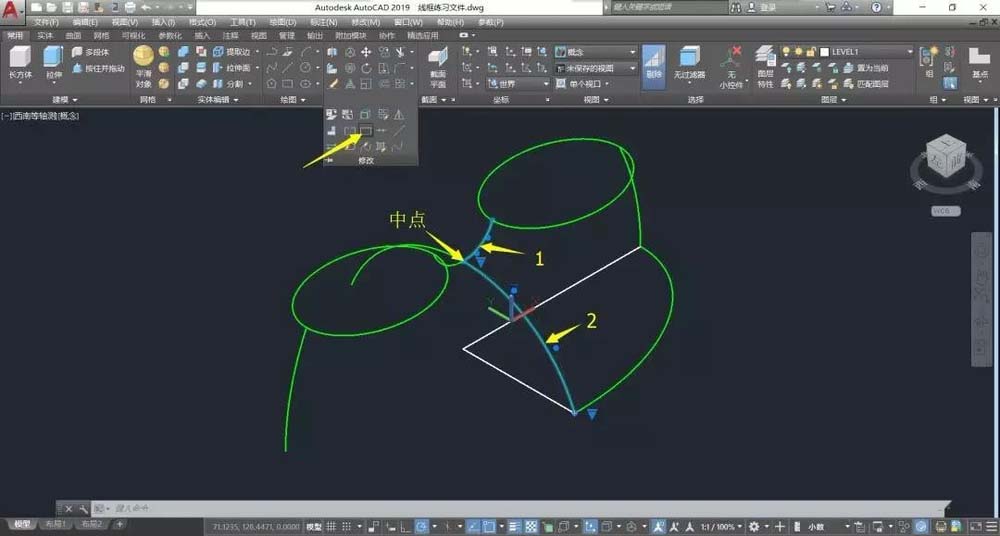Open the Single Viewport (单个视口) dropdown
Image resolution: width=1000 pixels, height=536 pixels.
pos(582,84)
